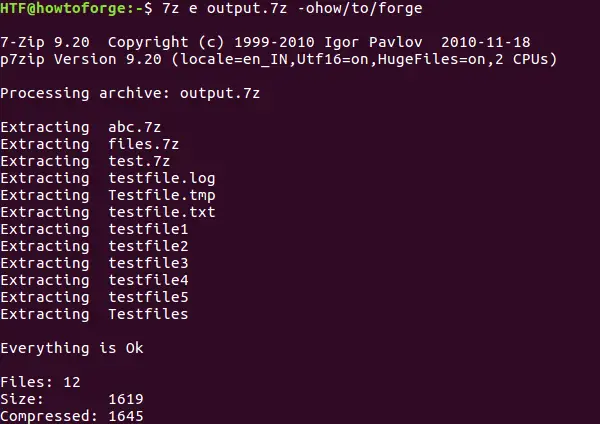Click the p7zip Version 9.20 line
The image size is (600, 424).
point(279,59)
